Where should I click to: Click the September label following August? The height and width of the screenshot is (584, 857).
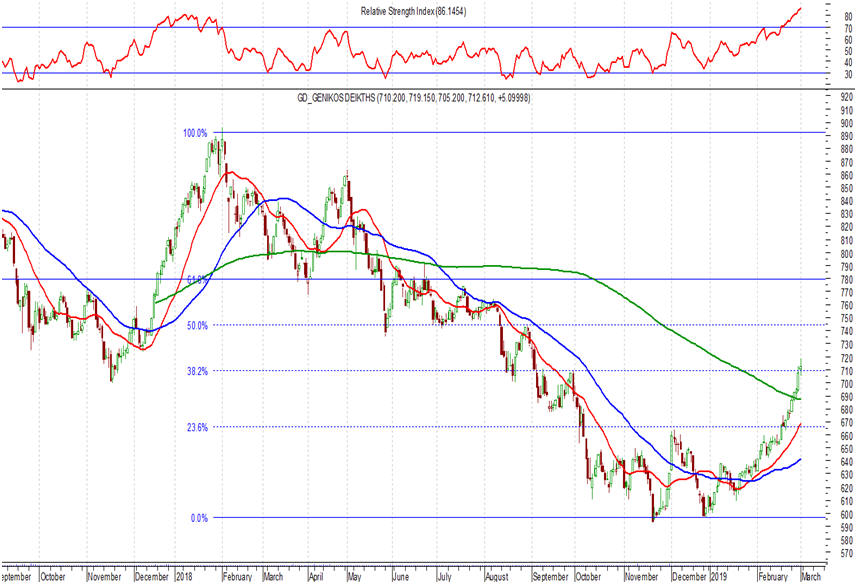click(x=550, y=576)
